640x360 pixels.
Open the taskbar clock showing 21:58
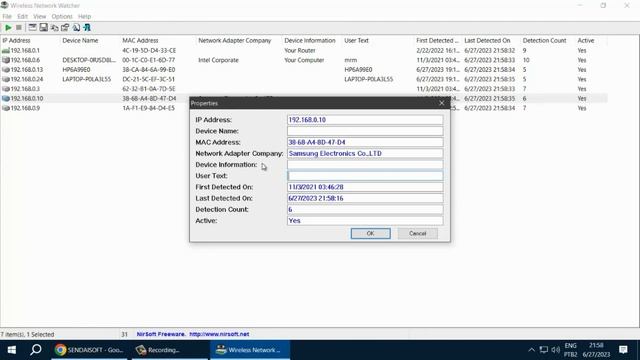point(596,350)
